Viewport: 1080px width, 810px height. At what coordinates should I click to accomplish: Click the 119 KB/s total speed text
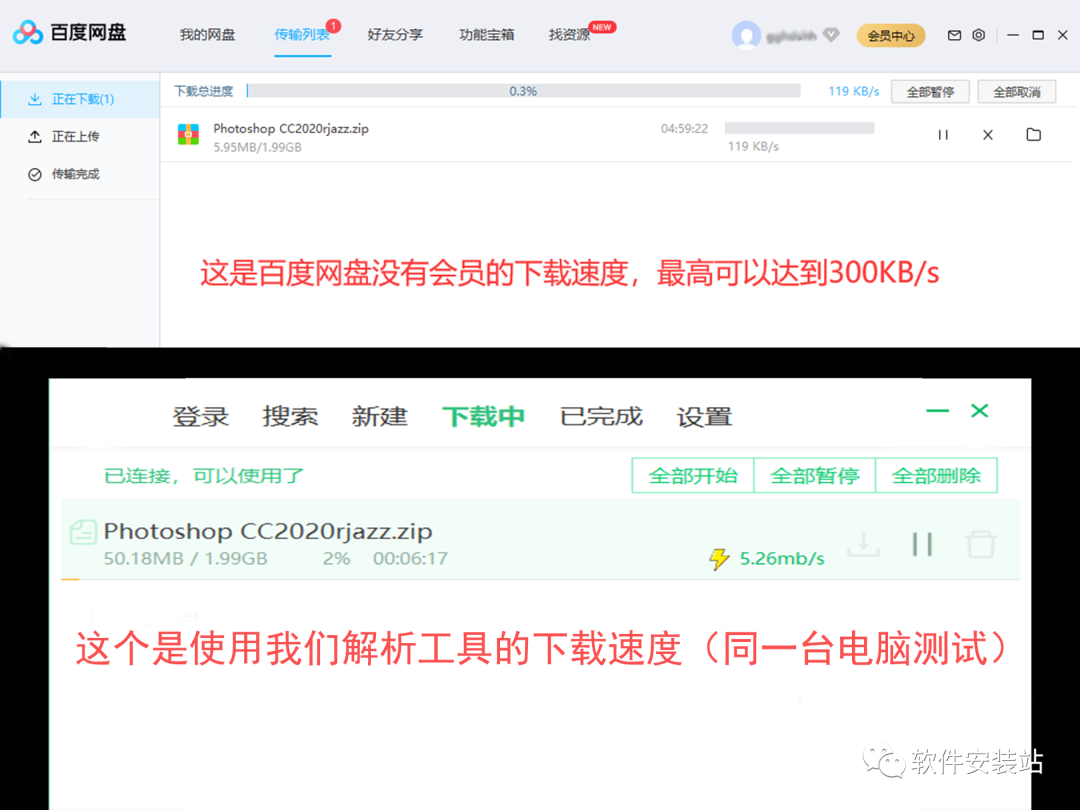pos(853,91)
